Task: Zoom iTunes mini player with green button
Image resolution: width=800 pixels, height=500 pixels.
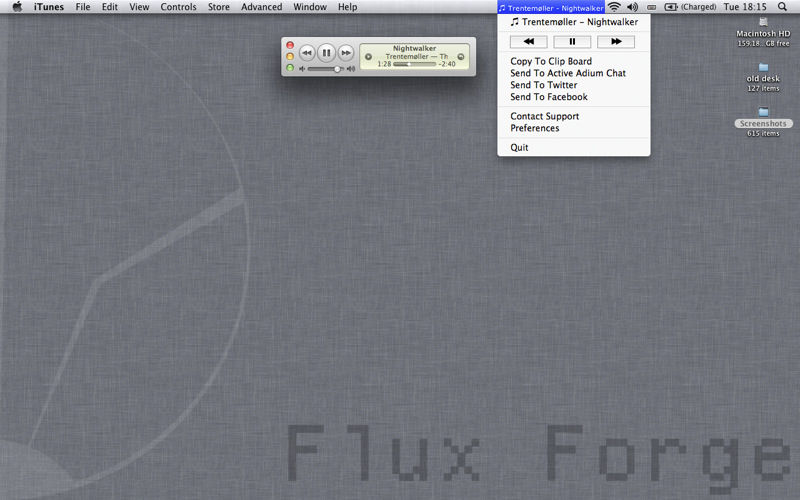Action: point(290,67)
